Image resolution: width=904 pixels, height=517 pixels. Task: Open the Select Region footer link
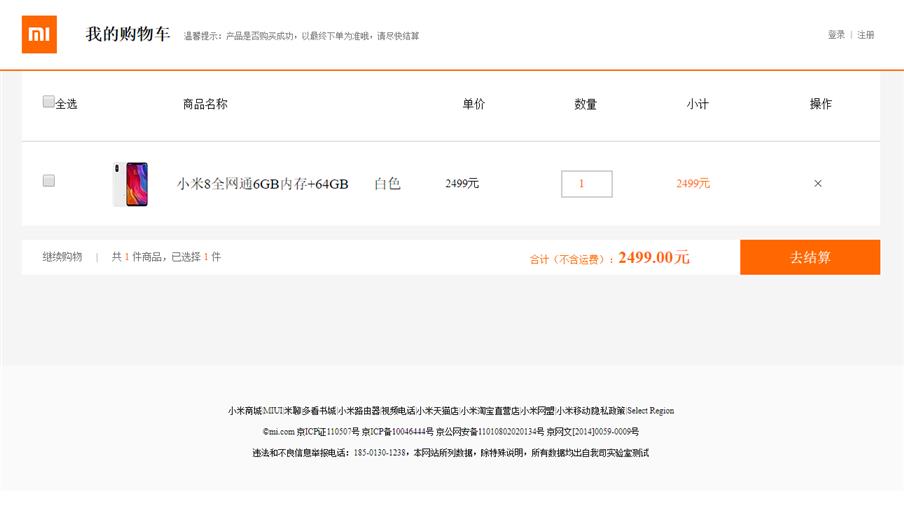point(651,411)
